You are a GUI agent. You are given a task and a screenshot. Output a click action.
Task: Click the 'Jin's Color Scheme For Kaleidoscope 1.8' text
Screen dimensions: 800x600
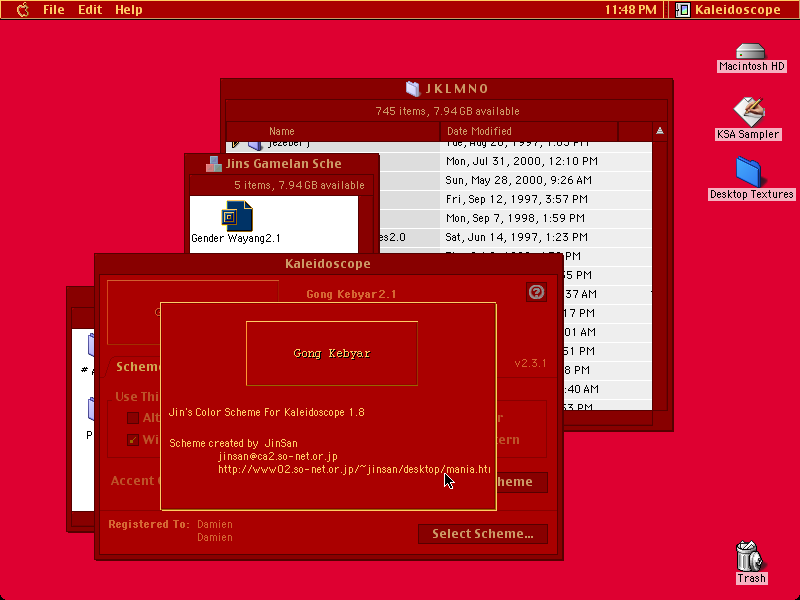click(267, 412)
